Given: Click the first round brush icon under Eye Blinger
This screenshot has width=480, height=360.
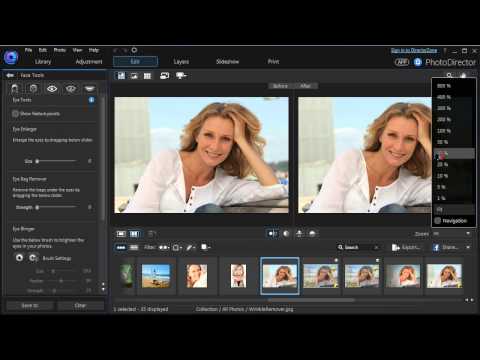Looking at the screenshot, I should [x=19, y=258].
